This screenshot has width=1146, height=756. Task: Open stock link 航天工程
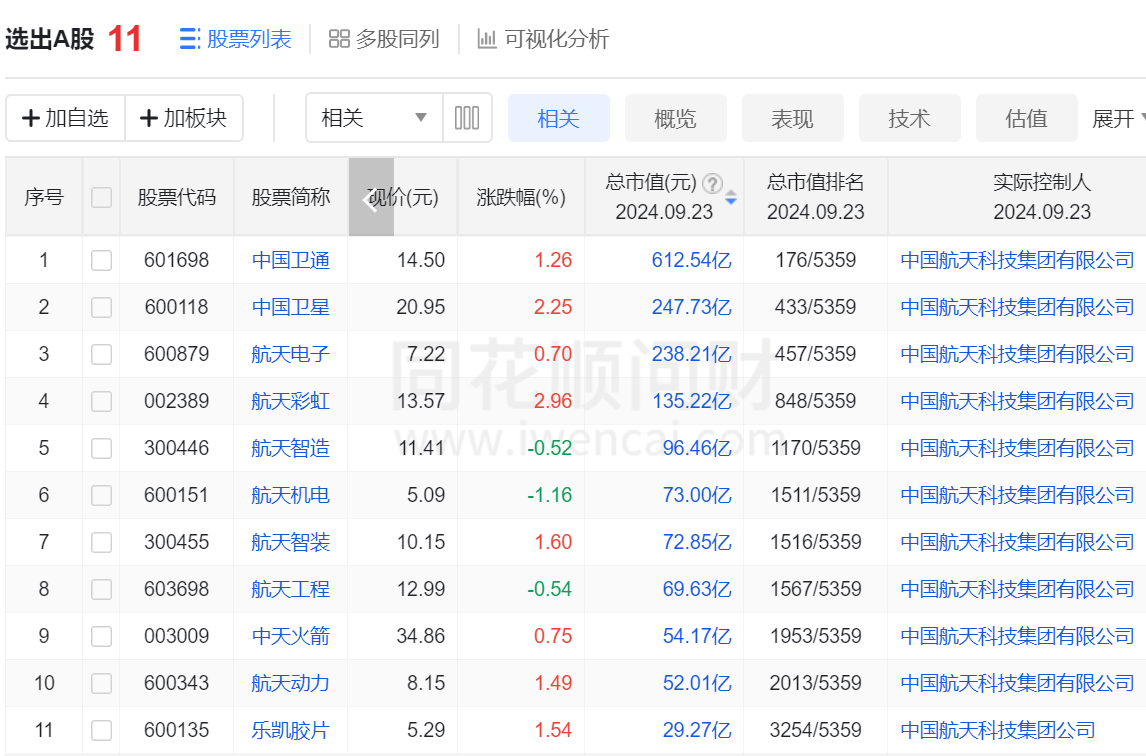291,589
